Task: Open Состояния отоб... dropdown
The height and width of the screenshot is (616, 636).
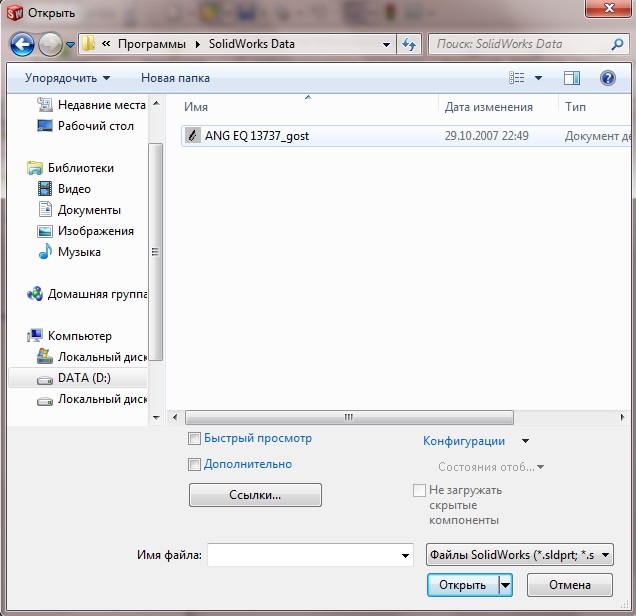Action: pos(491,467)
